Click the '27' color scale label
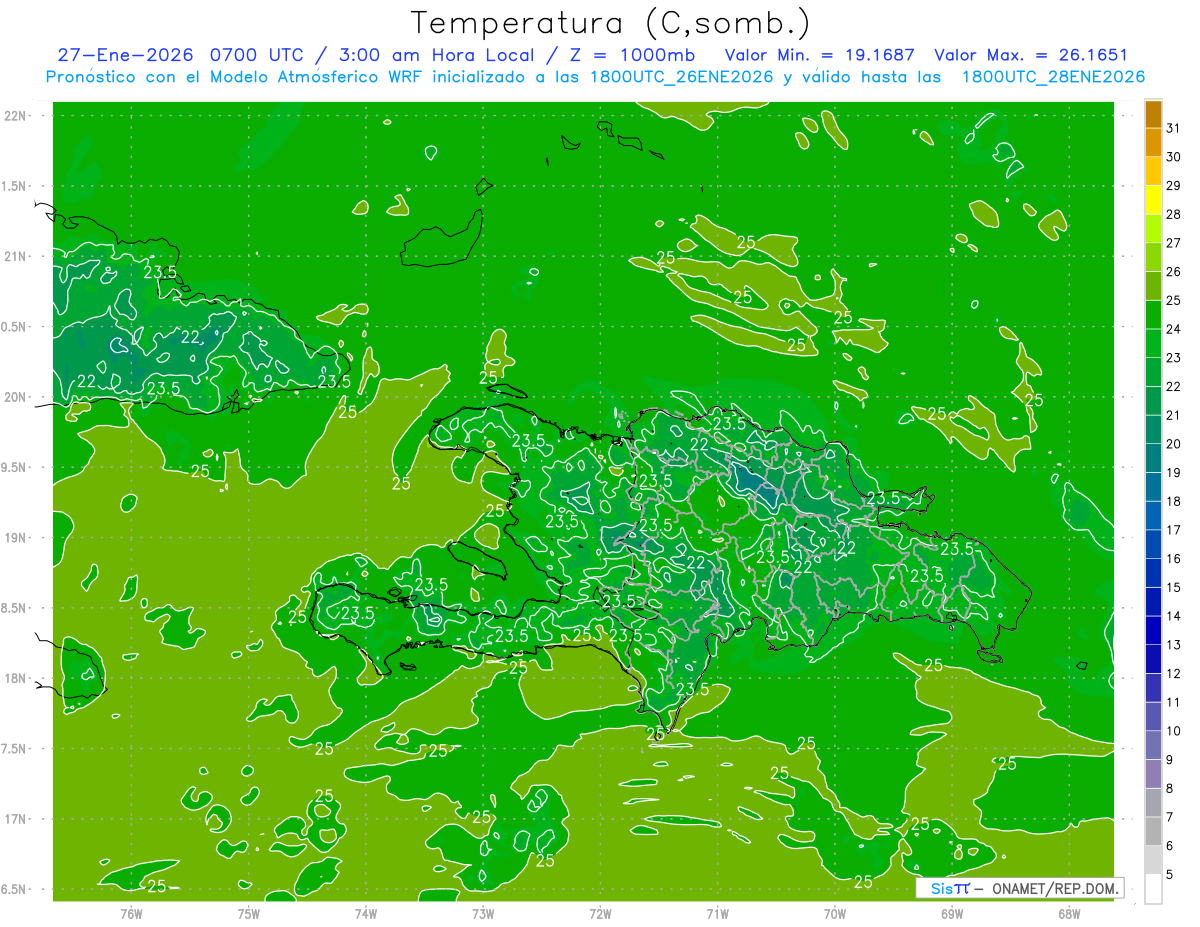This screenshot has height=927, width=1200. 1174,243
